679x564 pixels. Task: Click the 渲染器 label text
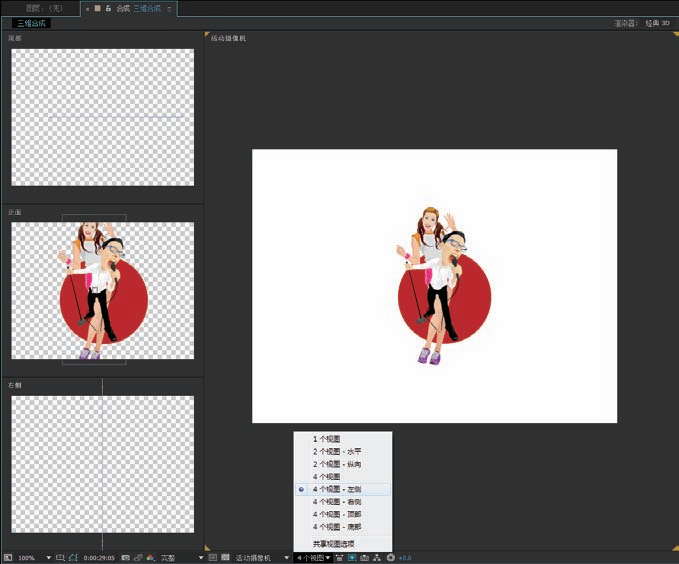coord(626,23)
